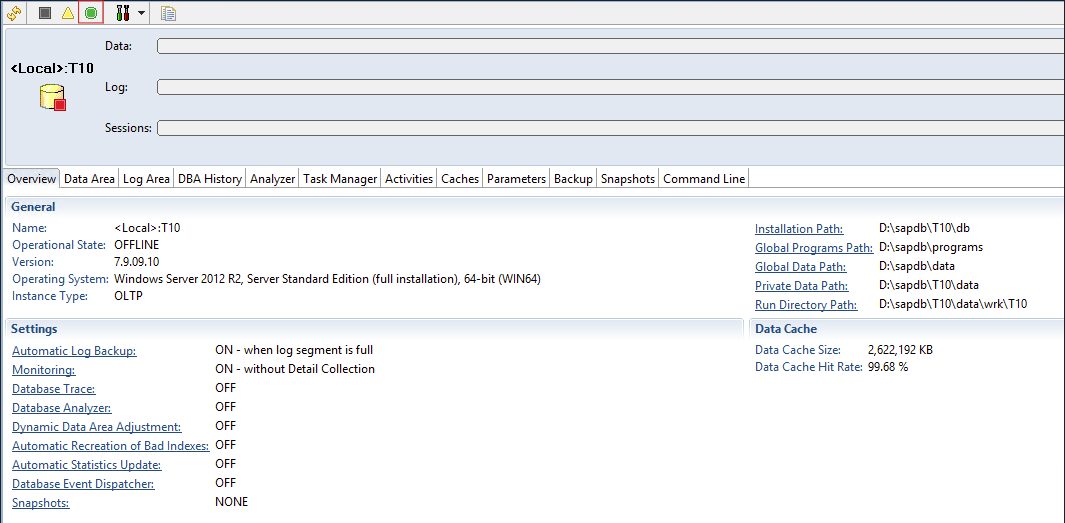Click the yellow refresh arrows icon
This screenshot has width=1065, height=523.
pyautogui.click(x=14, y=12)
